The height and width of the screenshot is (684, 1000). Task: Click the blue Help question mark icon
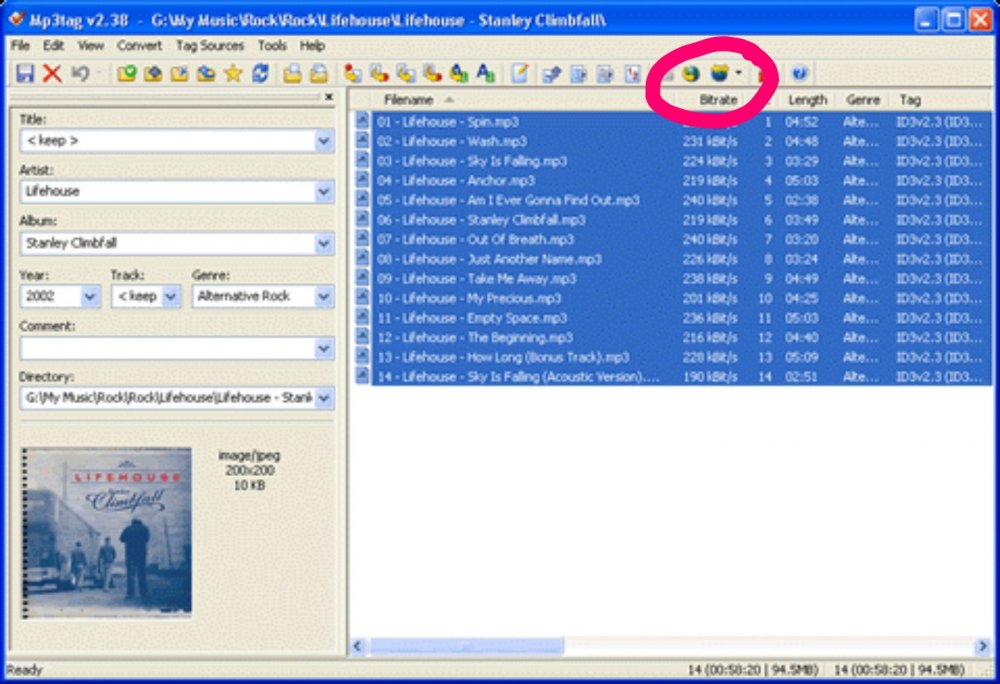click(x=800, y=73)
